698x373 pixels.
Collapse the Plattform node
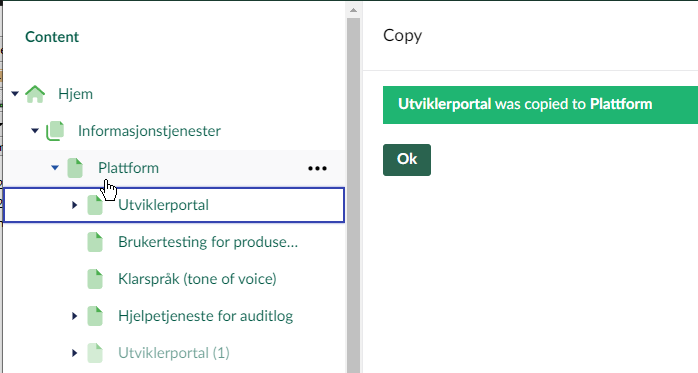[x=55, y=168]
